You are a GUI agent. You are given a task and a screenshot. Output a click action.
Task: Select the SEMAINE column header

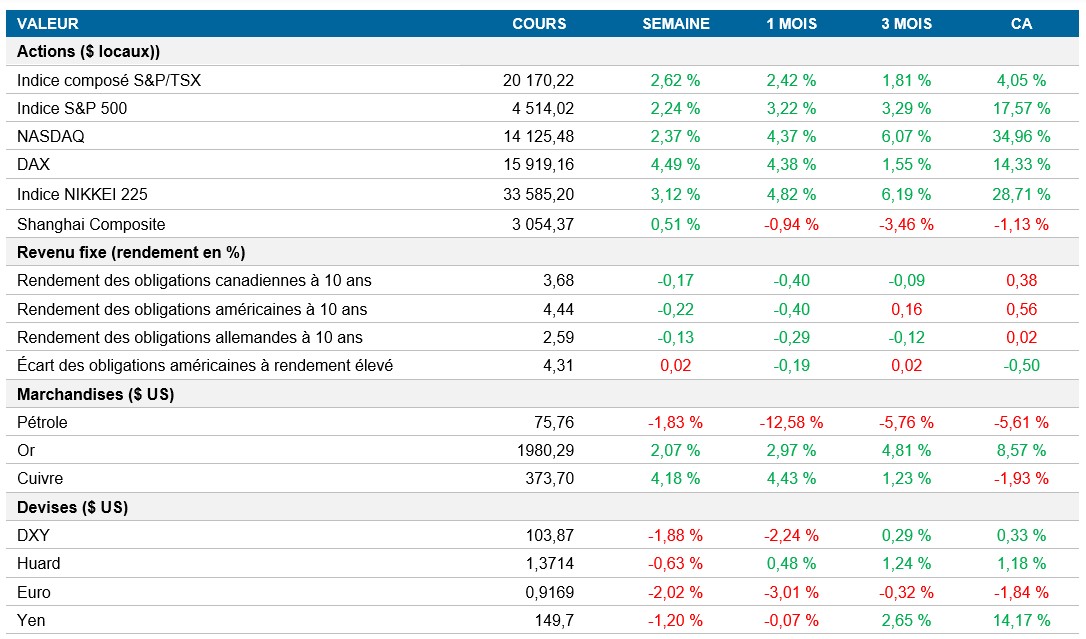click(676, 24)
